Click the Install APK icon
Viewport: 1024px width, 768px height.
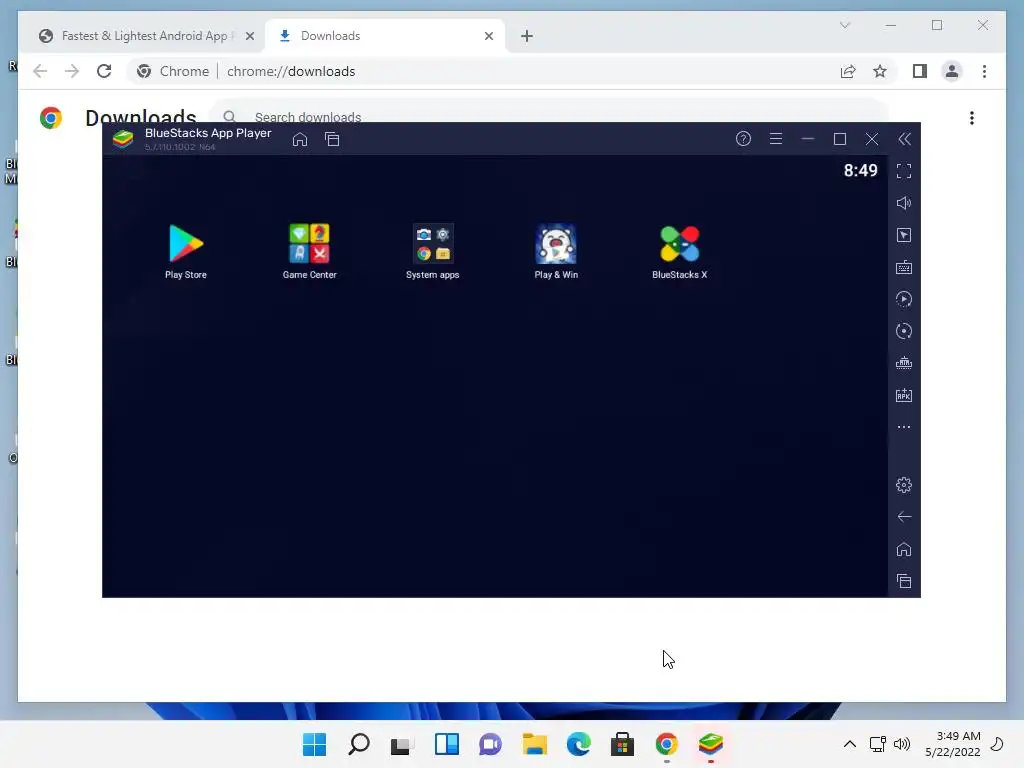[904, 395]
